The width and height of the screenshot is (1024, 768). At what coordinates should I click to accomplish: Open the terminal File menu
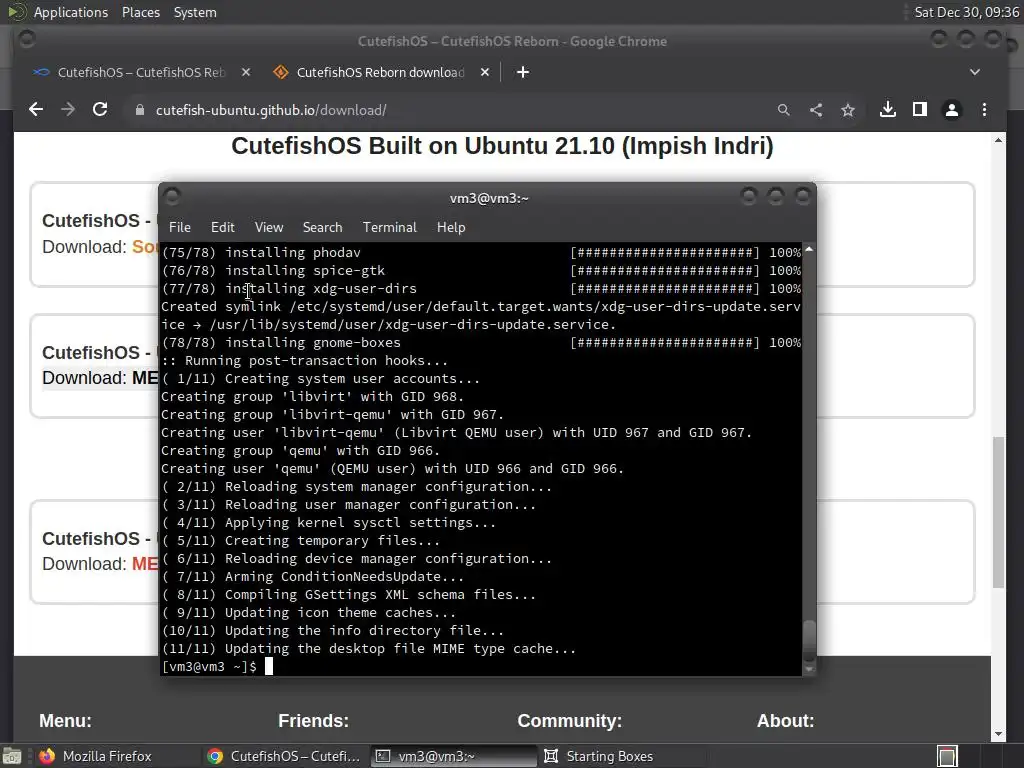[x=180, y=227]
